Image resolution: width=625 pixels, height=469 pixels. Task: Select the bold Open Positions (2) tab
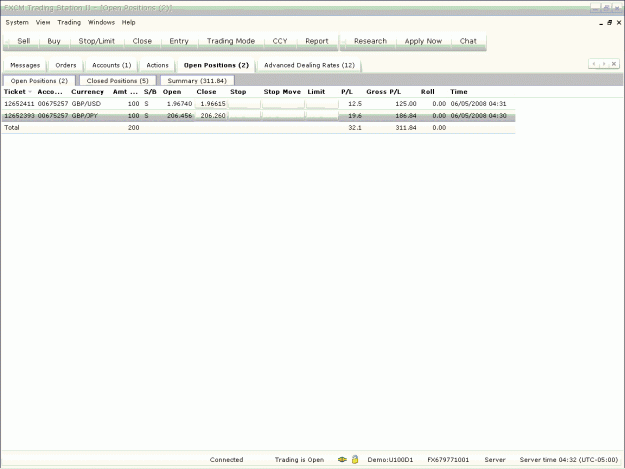[x=216, y=65]
